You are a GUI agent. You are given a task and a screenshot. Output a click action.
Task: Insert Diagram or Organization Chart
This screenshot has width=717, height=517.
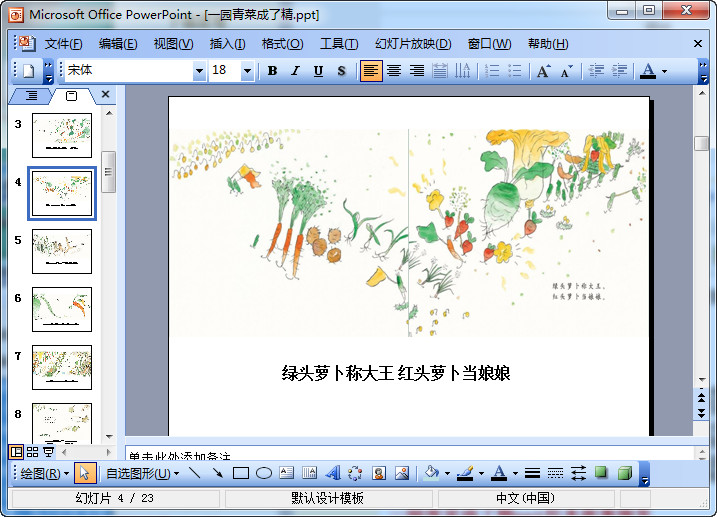coord(355,473)
